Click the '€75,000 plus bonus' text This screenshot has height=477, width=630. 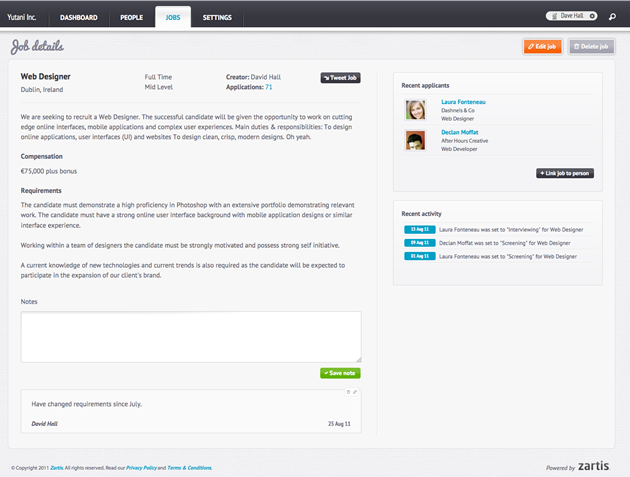pyautogui.click(x=49, y=171)
